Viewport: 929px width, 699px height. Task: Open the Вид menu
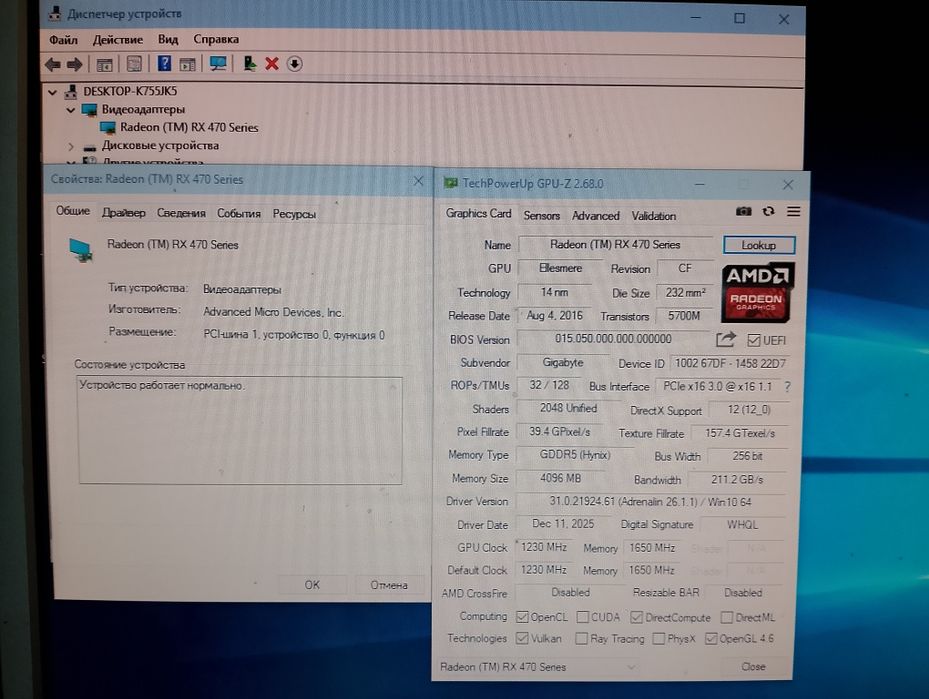click(168, 39)
